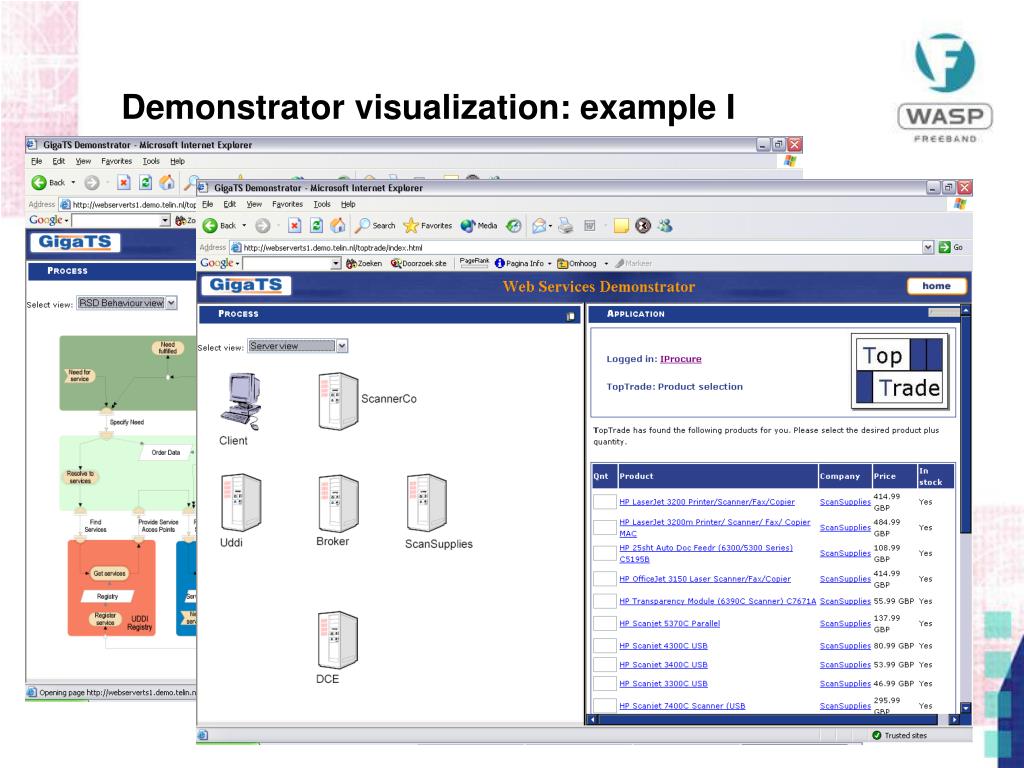Image resolution: width=1024 pixels, height=768 pixels.
Task: Click the Trusted sites status bar entry
Action: click(900, 735)
